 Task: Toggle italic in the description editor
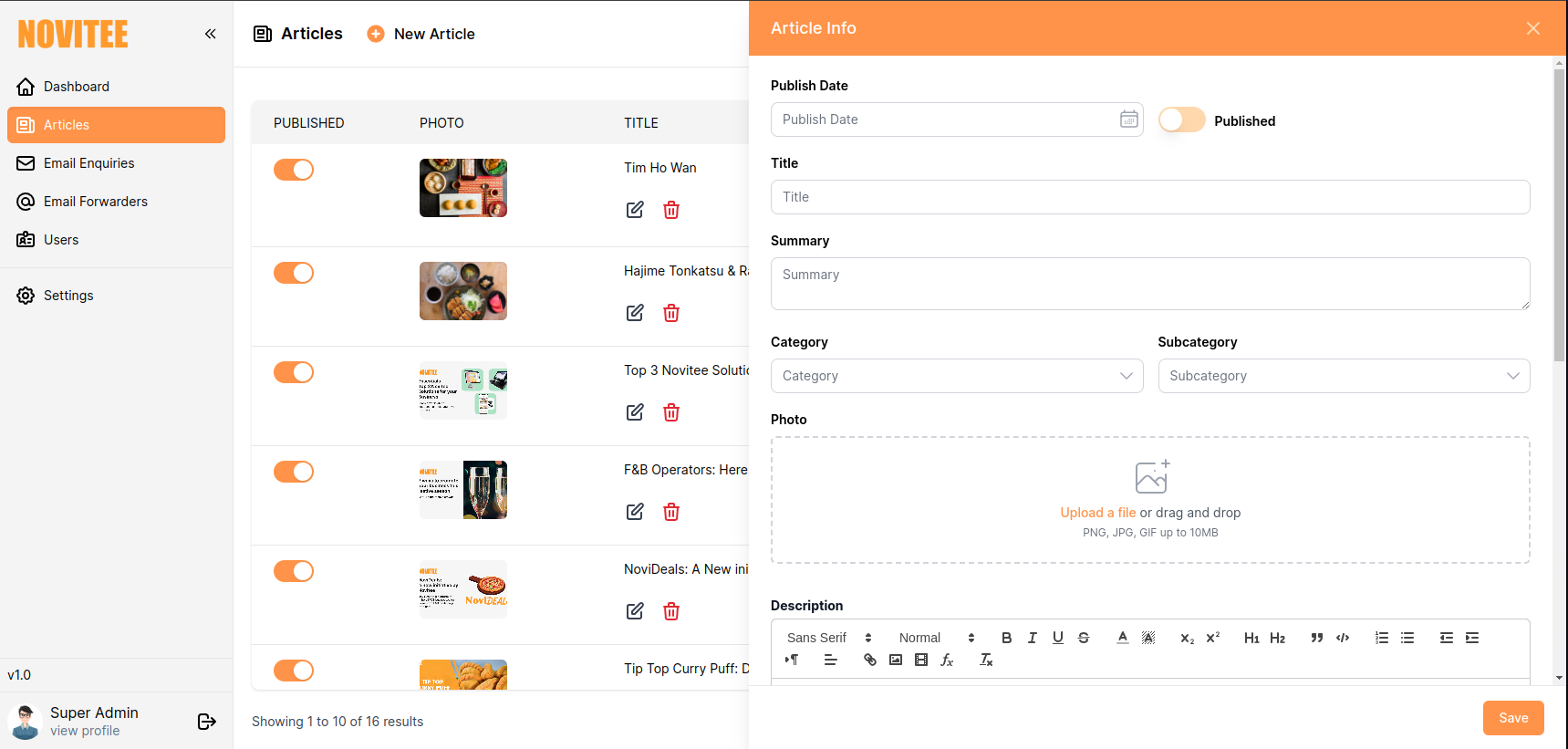click(1032, 638)
